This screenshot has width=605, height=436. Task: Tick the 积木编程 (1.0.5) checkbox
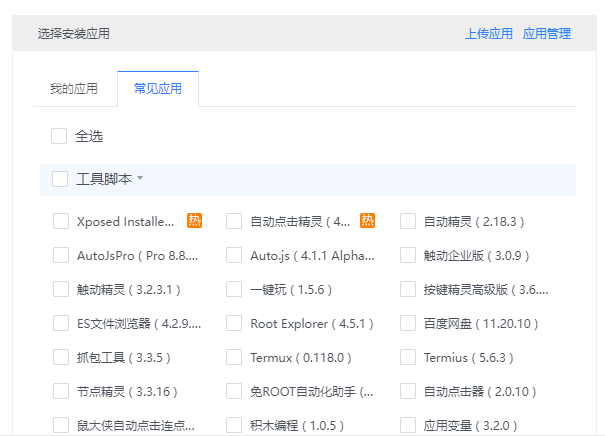point(234,425)
